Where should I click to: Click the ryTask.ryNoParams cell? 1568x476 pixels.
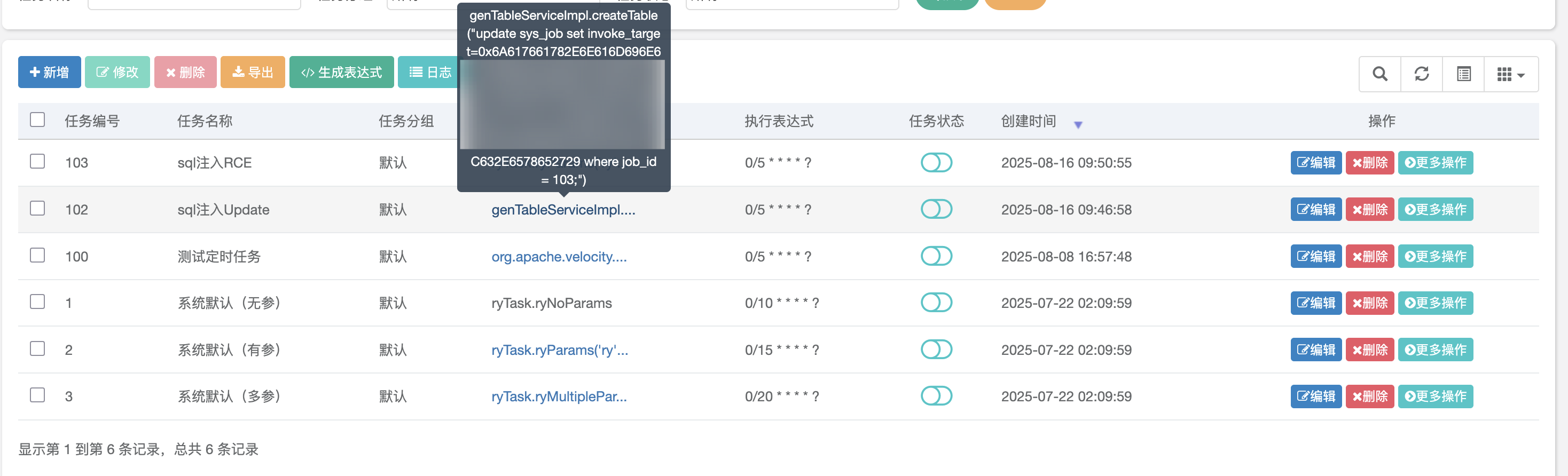552,303
